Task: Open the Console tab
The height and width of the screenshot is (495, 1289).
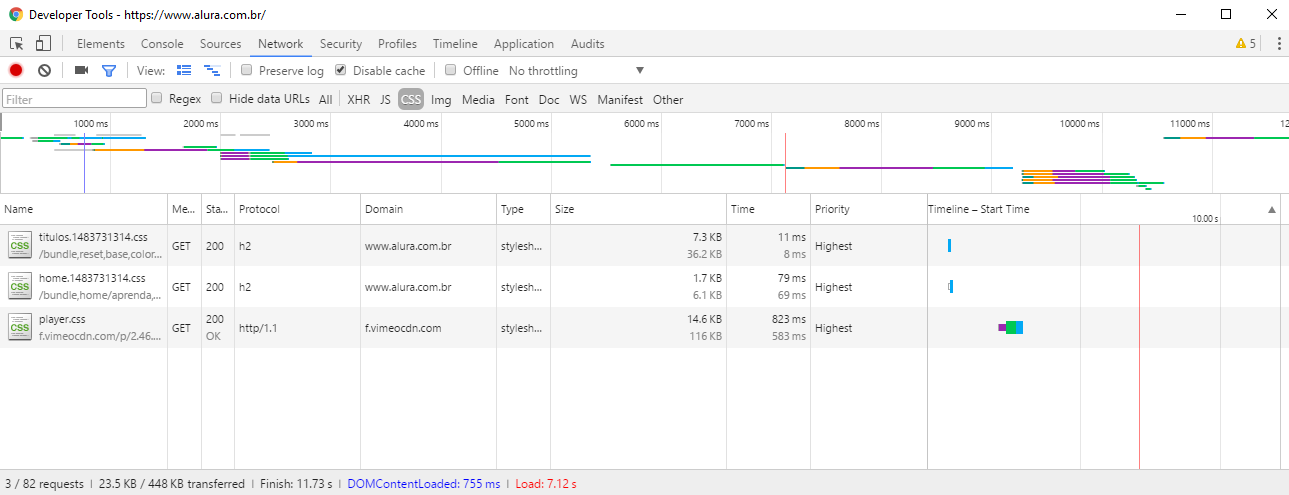Action: click(162, 44)
